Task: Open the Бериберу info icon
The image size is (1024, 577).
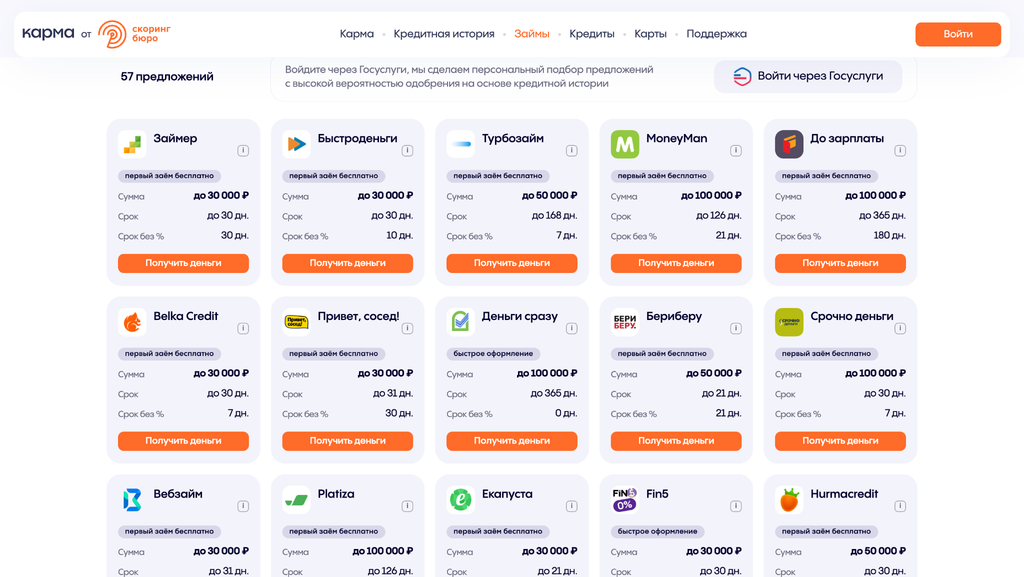Action: click(x=736, y=328)
